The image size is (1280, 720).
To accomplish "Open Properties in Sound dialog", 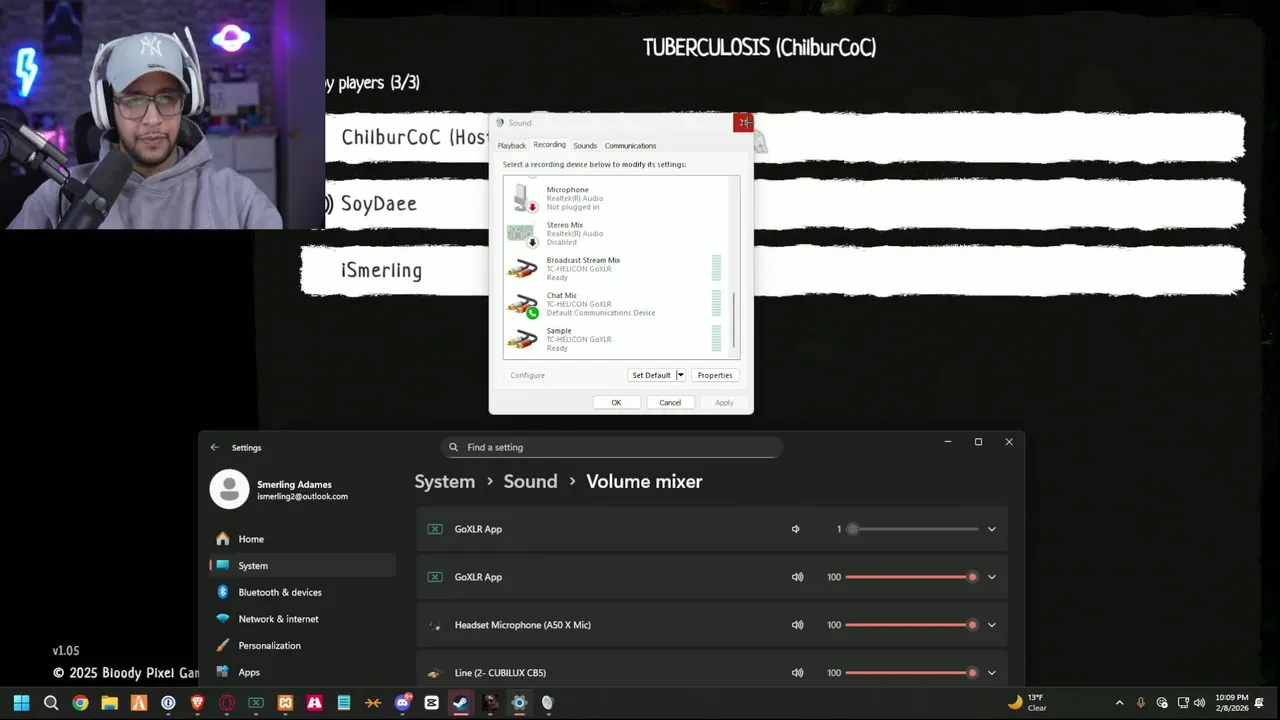I will [x=715, y=375].
